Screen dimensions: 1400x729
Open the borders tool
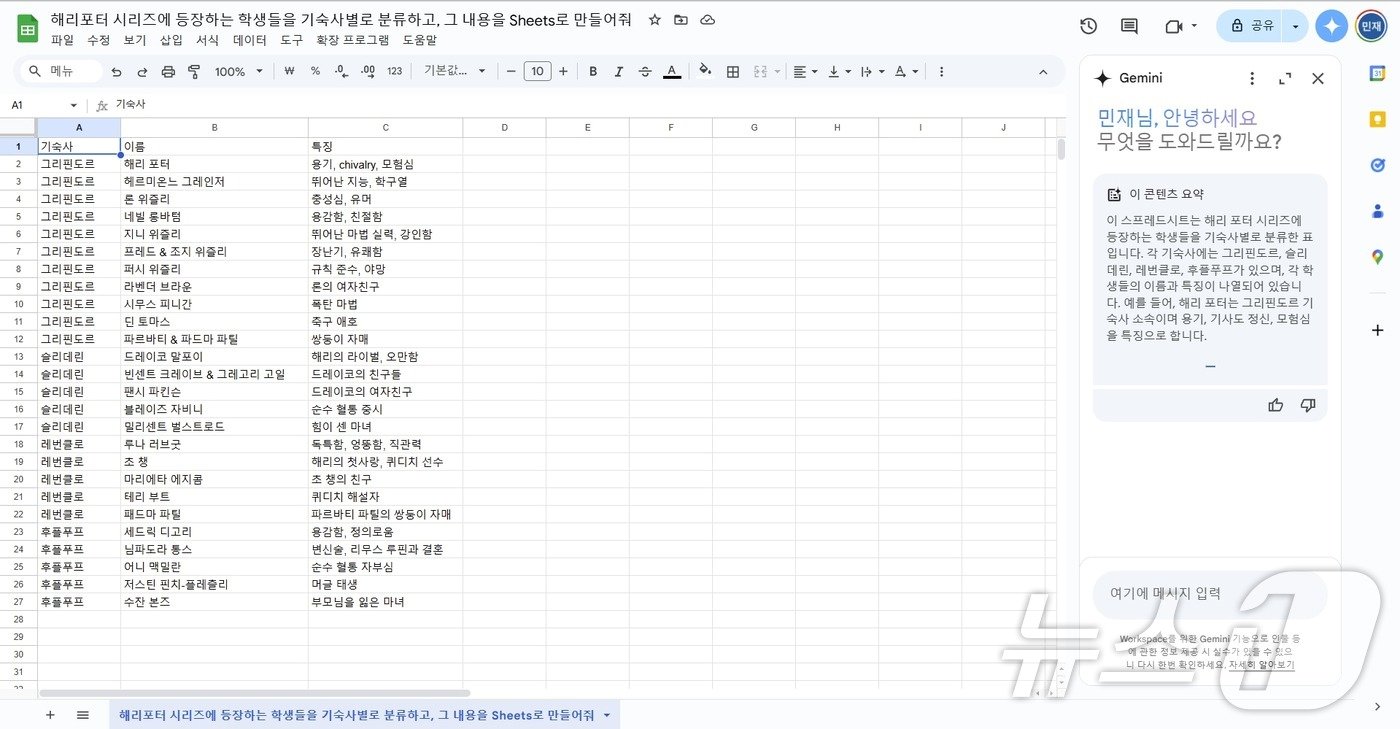click(733, 72)
